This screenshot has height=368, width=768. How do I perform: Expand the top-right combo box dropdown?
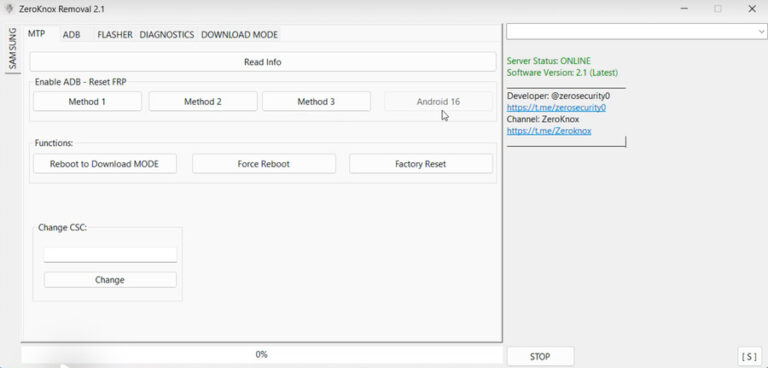pos(762,31)
